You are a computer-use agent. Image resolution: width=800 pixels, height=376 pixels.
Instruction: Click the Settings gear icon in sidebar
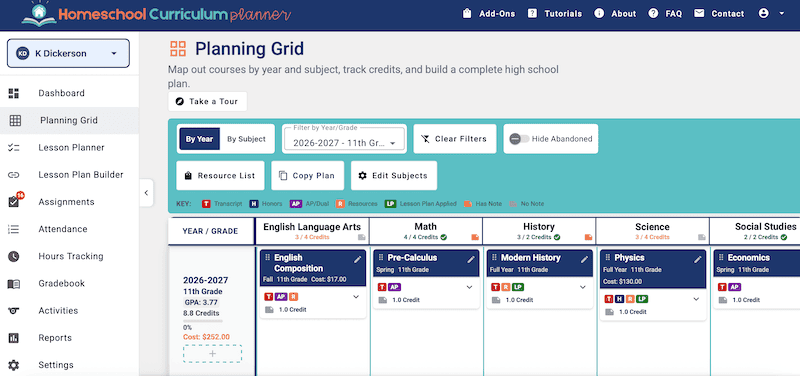14,365
